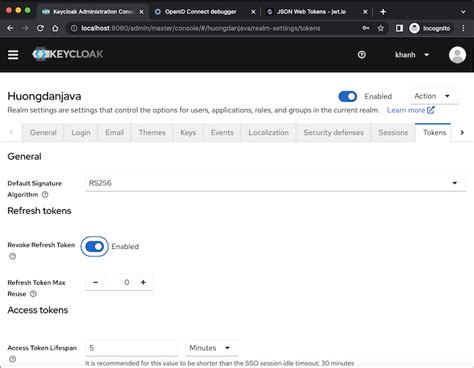Screen dimensions: 474x368
Task: Reload the current page
Action: [40, 28]
